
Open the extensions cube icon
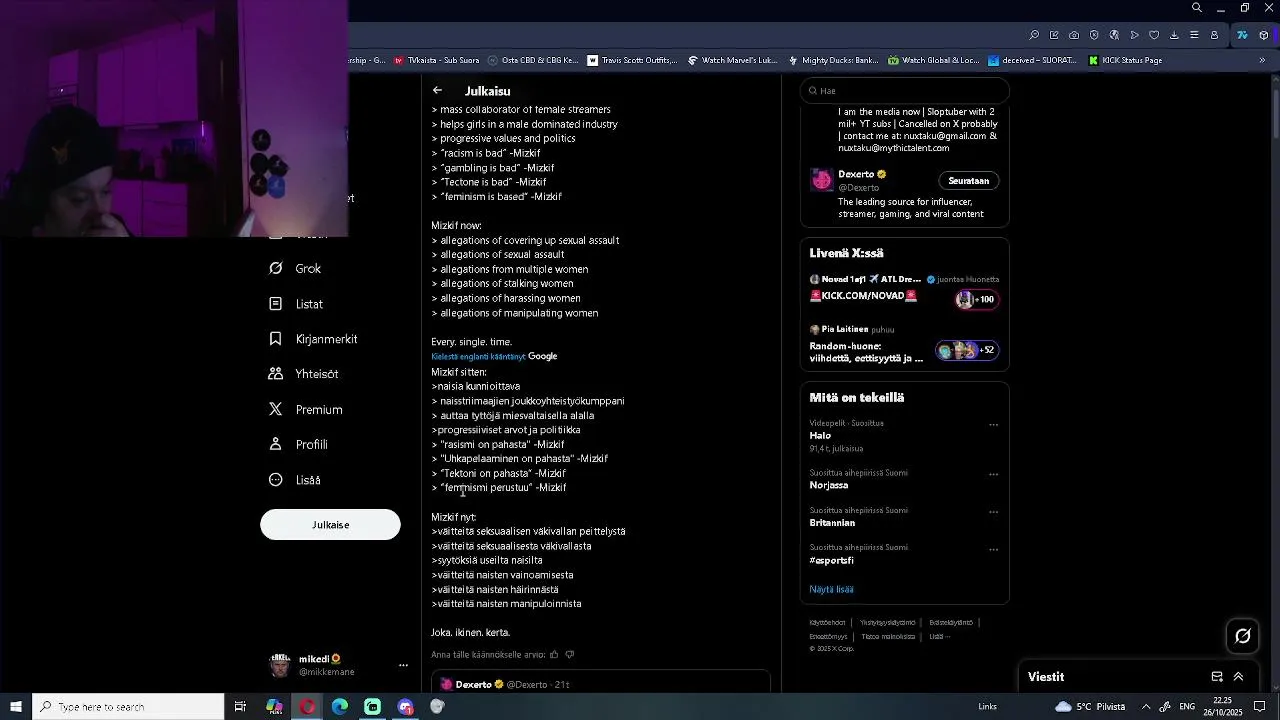[x=1264, y=35]
